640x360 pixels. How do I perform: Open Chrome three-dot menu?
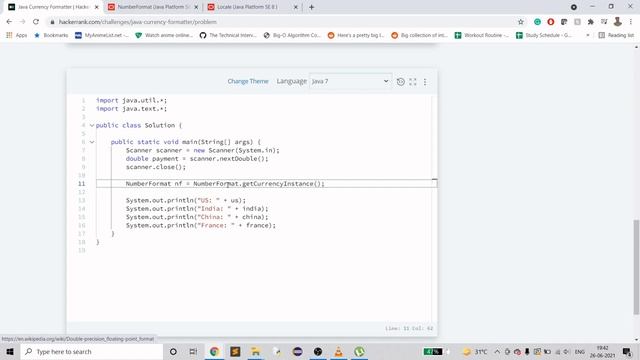coord(631,22)
